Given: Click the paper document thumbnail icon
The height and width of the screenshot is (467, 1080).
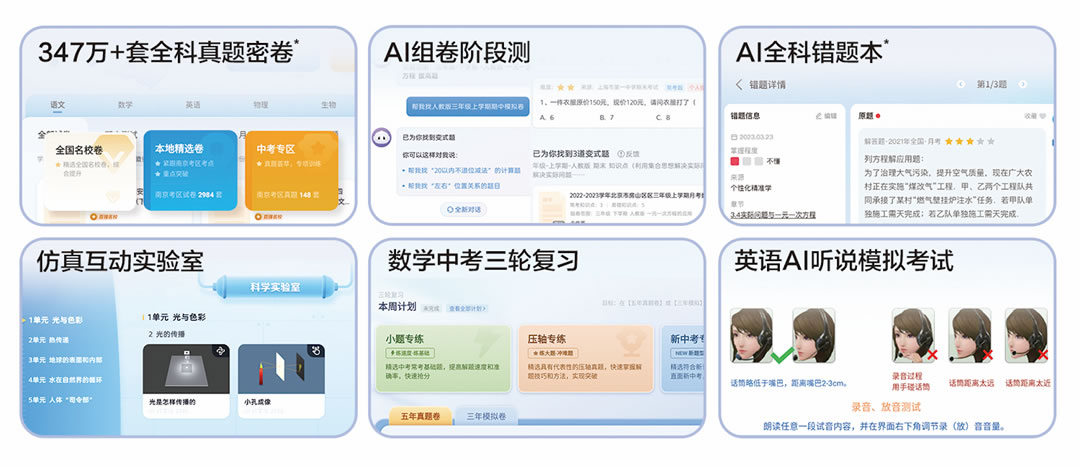Looking at the screenshot, I should pyautogui.click(x=552, y=208).
